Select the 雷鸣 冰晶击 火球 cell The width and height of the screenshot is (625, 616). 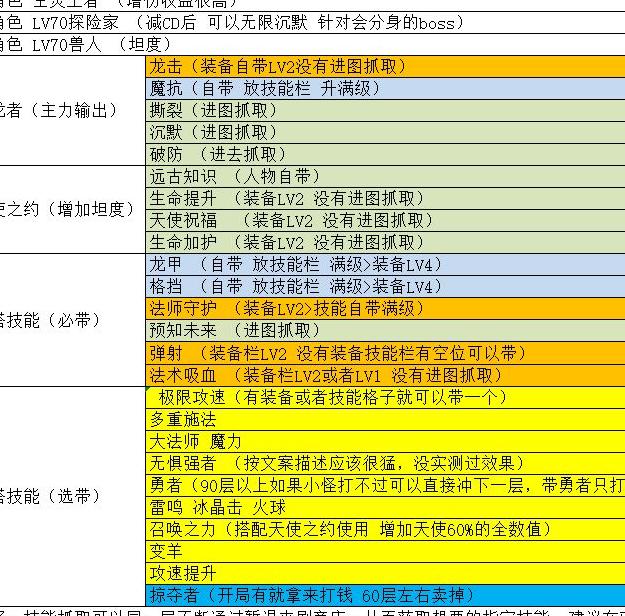click(x=385, y=507)
